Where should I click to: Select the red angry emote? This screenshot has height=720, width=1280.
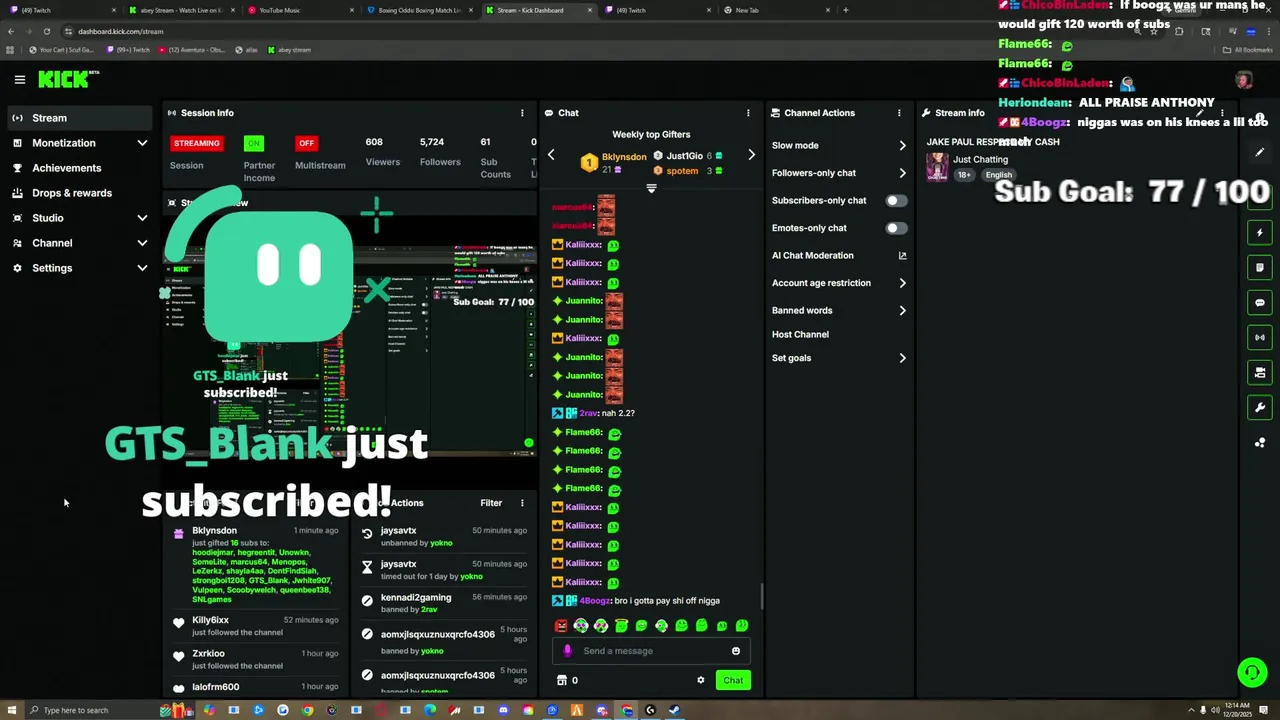[x=561, y=626]
